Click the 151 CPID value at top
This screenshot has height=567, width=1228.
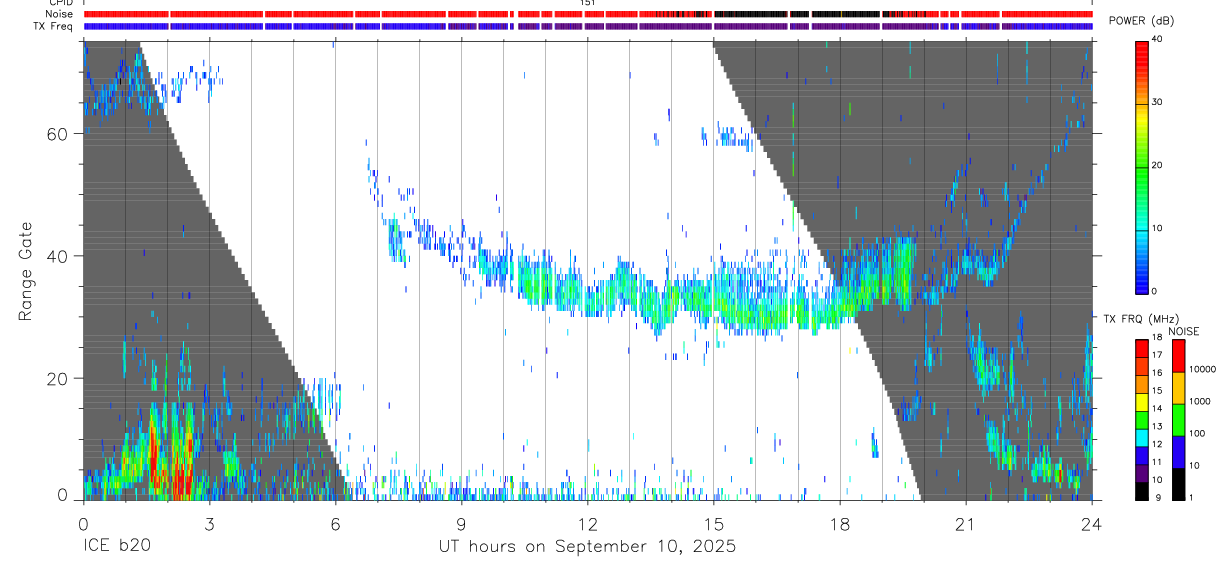(x=587, y=3)
